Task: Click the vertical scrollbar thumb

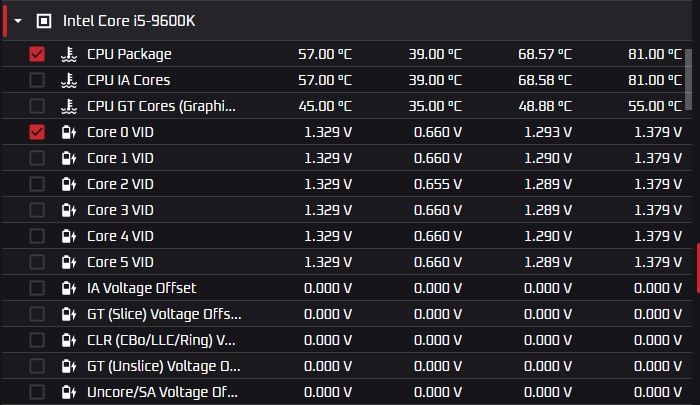Action: coord(691,75)
